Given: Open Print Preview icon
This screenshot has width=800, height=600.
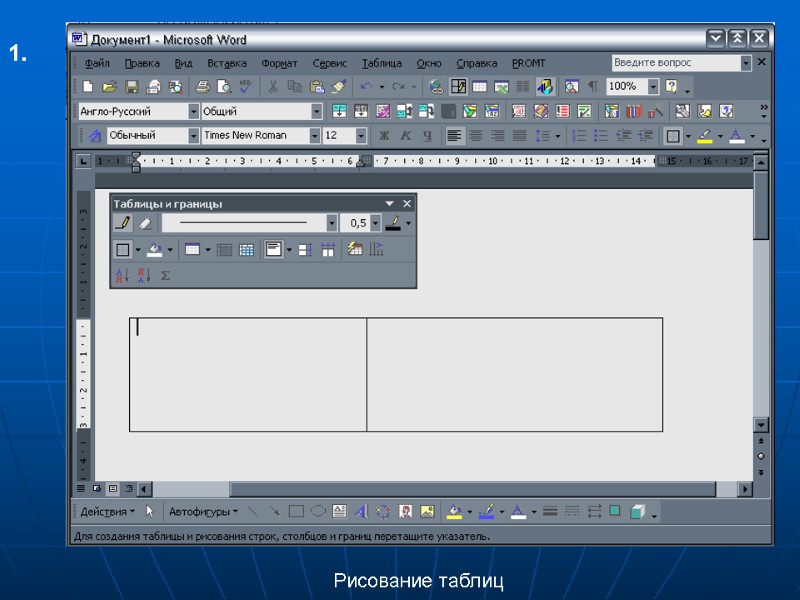Looking at the screenshot, I should tap(224, 87).
